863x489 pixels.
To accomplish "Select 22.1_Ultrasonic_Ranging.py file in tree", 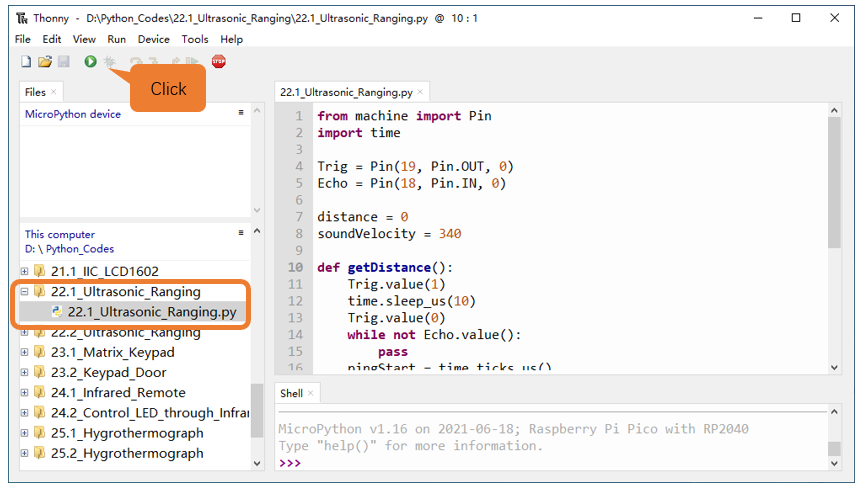I will point(152,312).
